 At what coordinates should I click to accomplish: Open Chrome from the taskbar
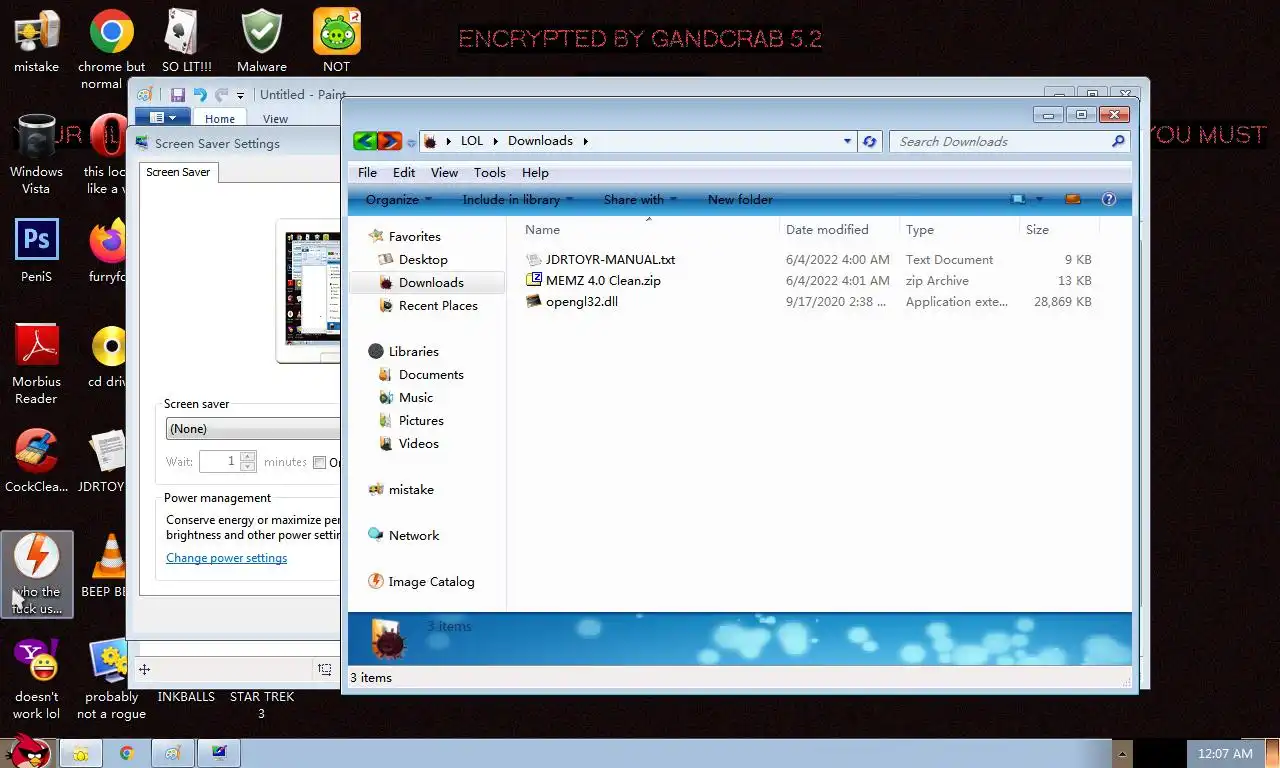pos(127,753)
